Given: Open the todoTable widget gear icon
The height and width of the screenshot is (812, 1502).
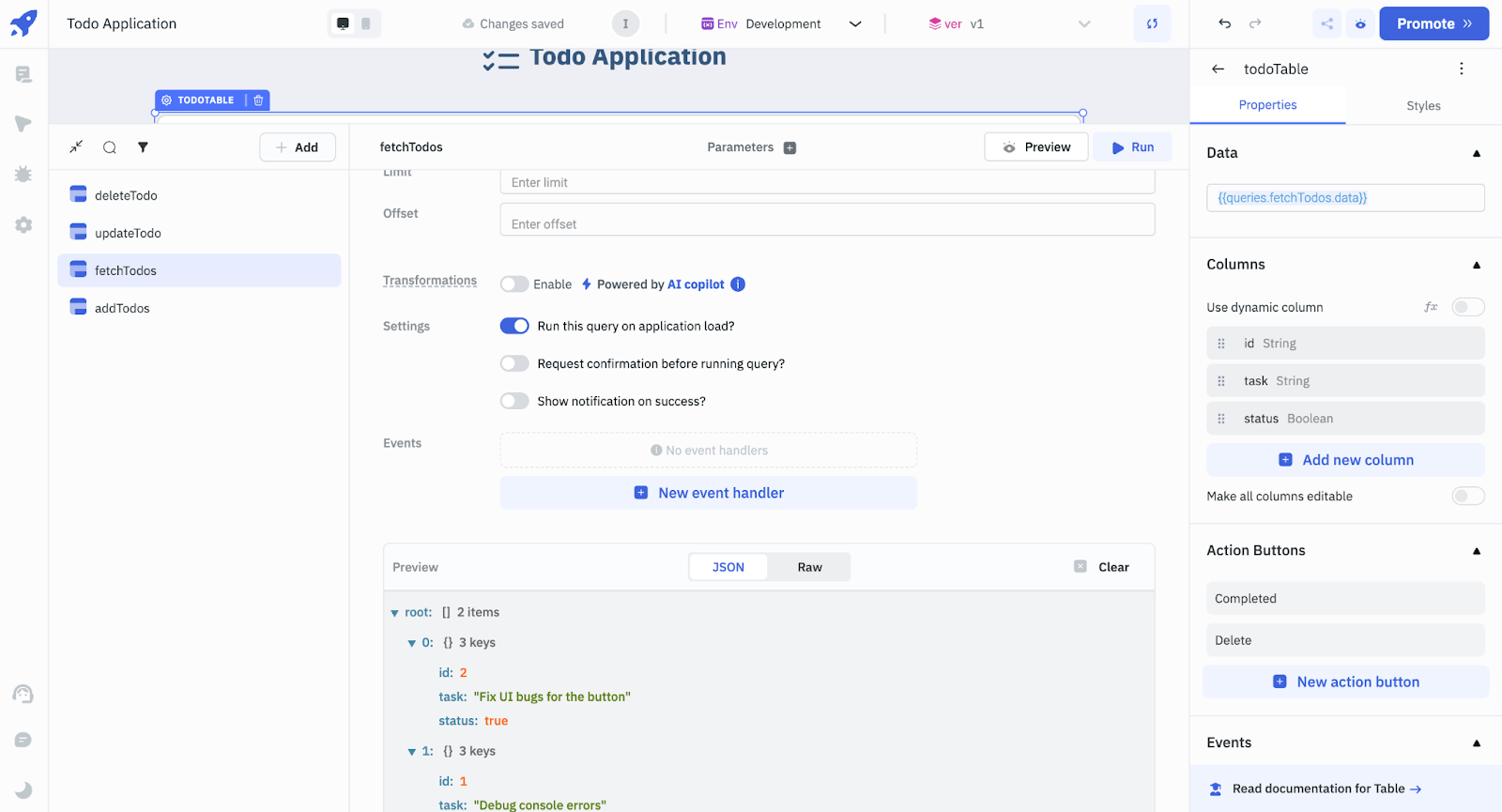Looking at the screenshot, I should coord(167,100).
